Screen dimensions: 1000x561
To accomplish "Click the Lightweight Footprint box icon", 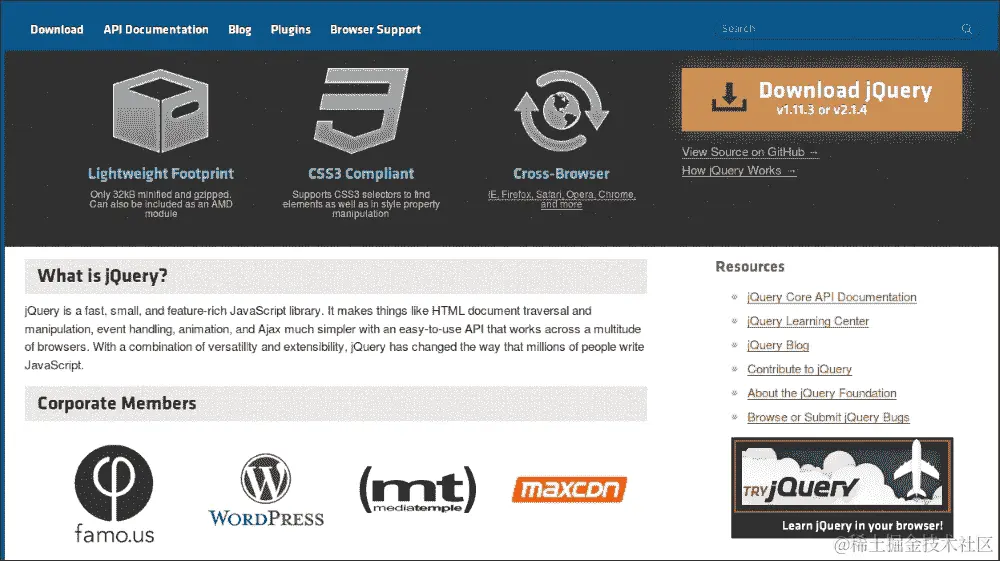I will point(161,111).
